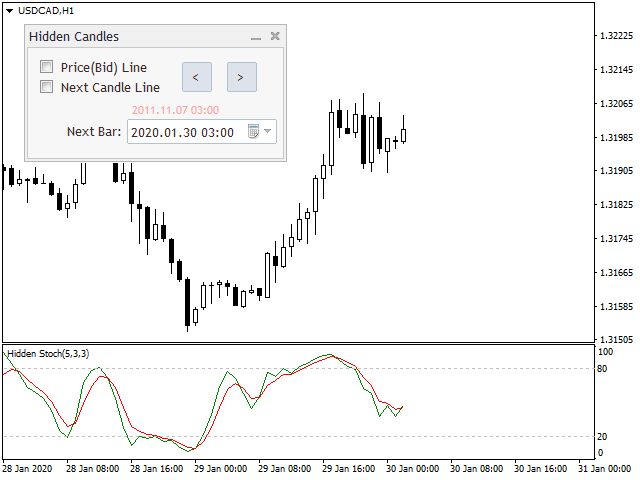
Task: Click the 20 level on stochastic scale
Action: (602, 437)
